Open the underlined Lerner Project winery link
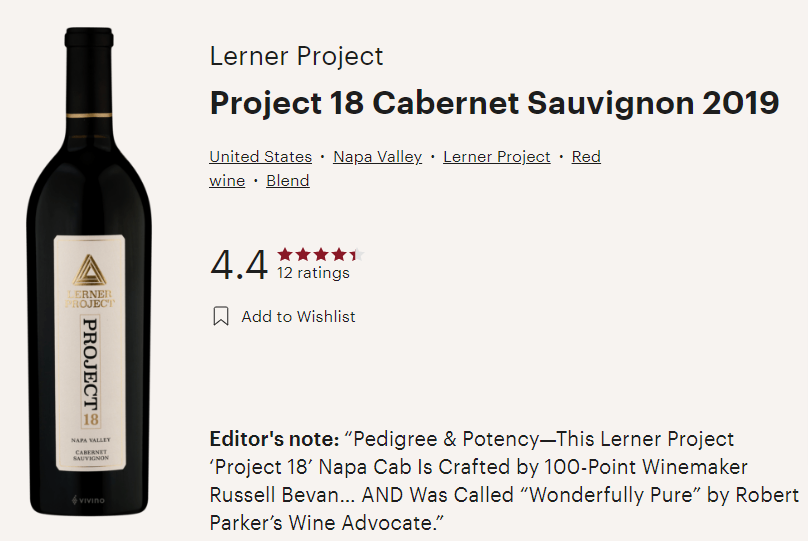The width and height of the screenshot is (808, 541). [x=496, y=157]
